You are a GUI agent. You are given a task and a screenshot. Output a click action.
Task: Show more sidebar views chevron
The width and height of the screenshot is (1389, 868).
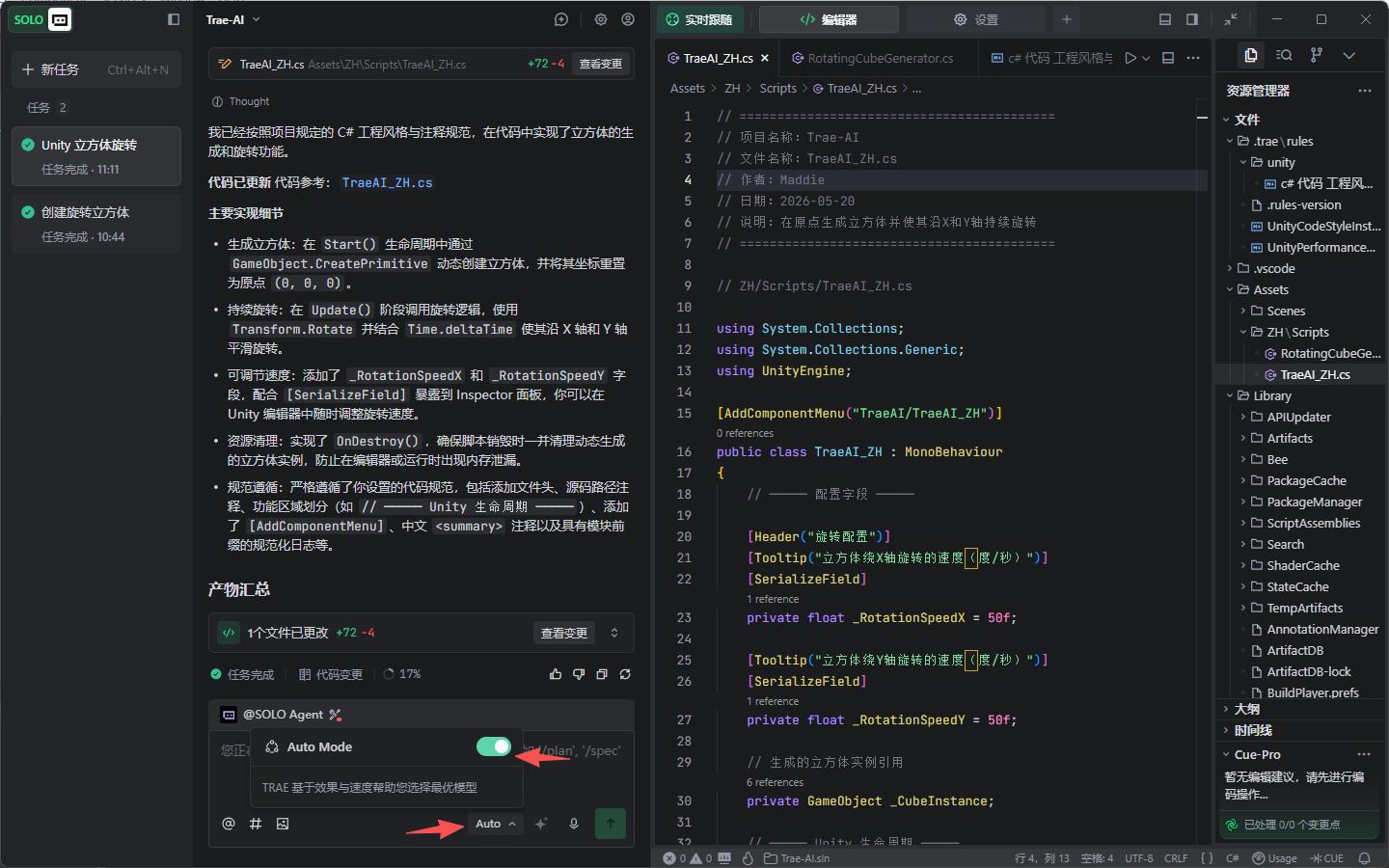tap(1349, 55)
